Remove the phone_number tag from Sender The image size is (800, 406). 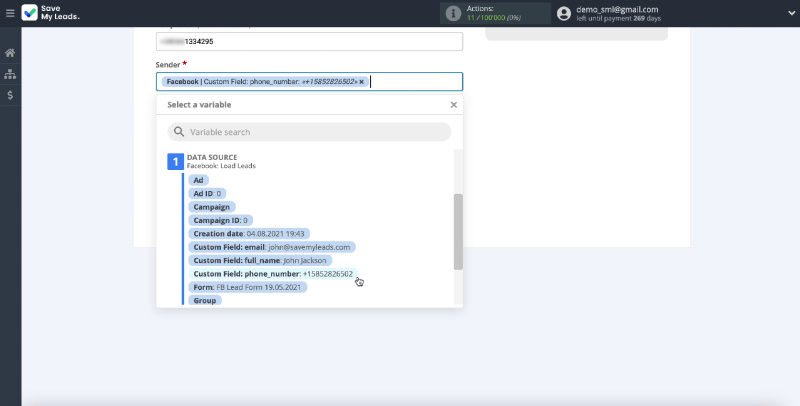(361, 82)
